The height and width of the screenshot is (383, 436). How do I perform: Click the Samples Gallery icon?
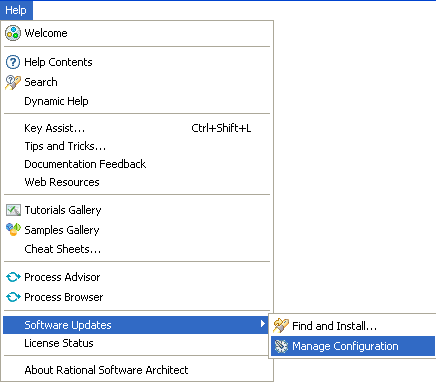[13, 230]
